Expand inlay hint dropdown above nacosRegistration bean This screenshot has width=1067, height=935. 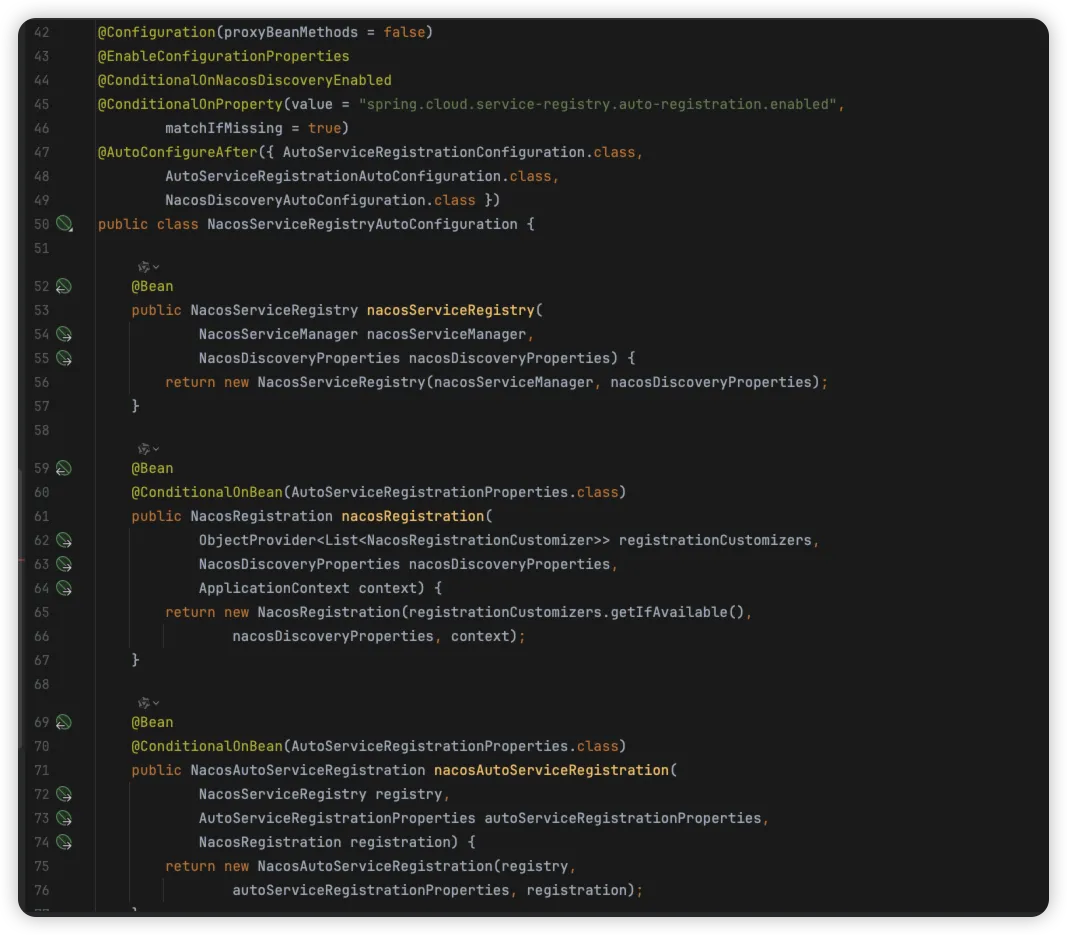149,449
